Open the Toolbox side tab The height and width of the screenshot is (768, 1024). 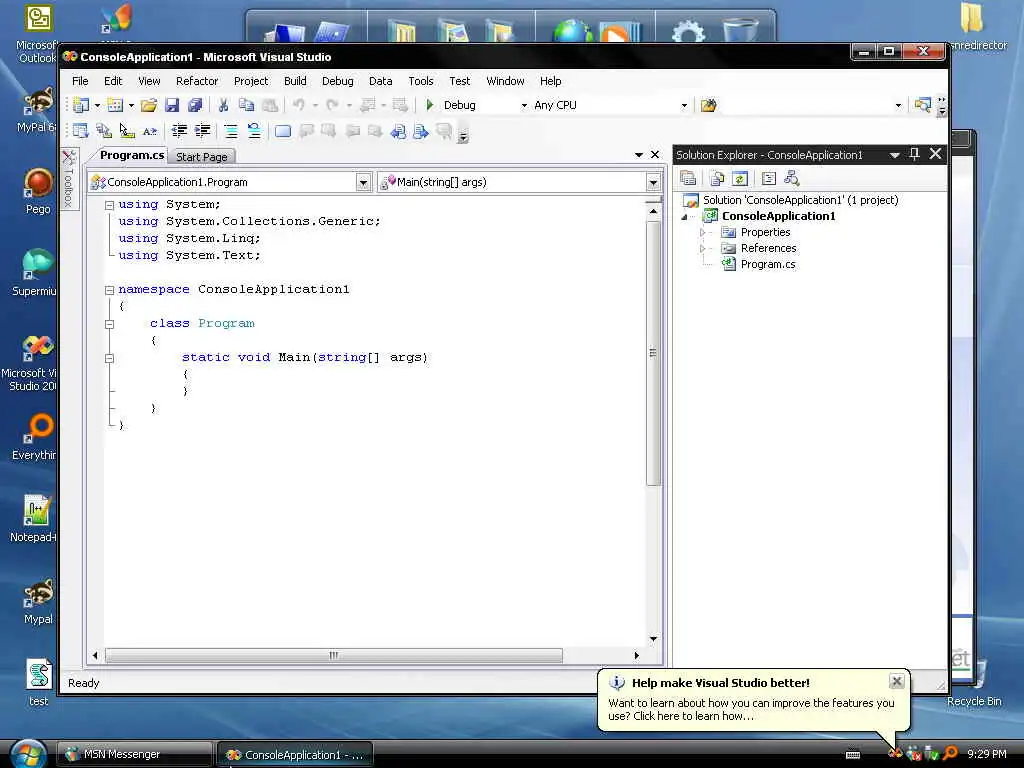(69, 178)
